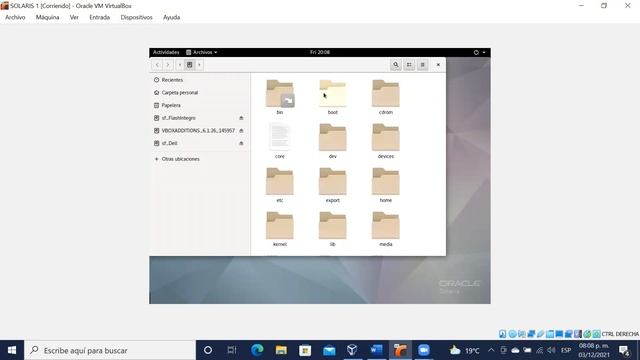Show hidden system tray icons

click(491, 350)
